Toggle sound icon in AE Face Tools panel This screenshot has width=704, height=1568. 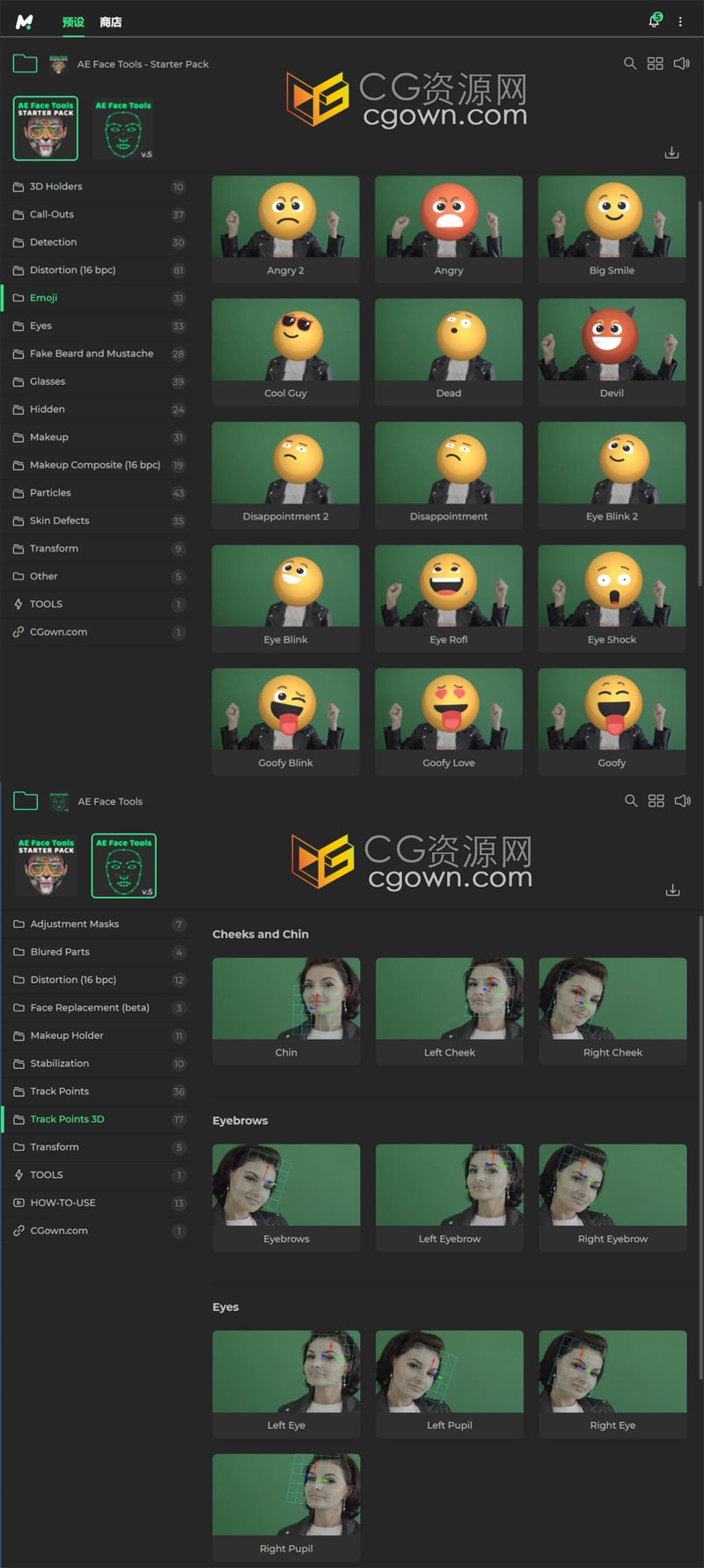coord(683,800)
